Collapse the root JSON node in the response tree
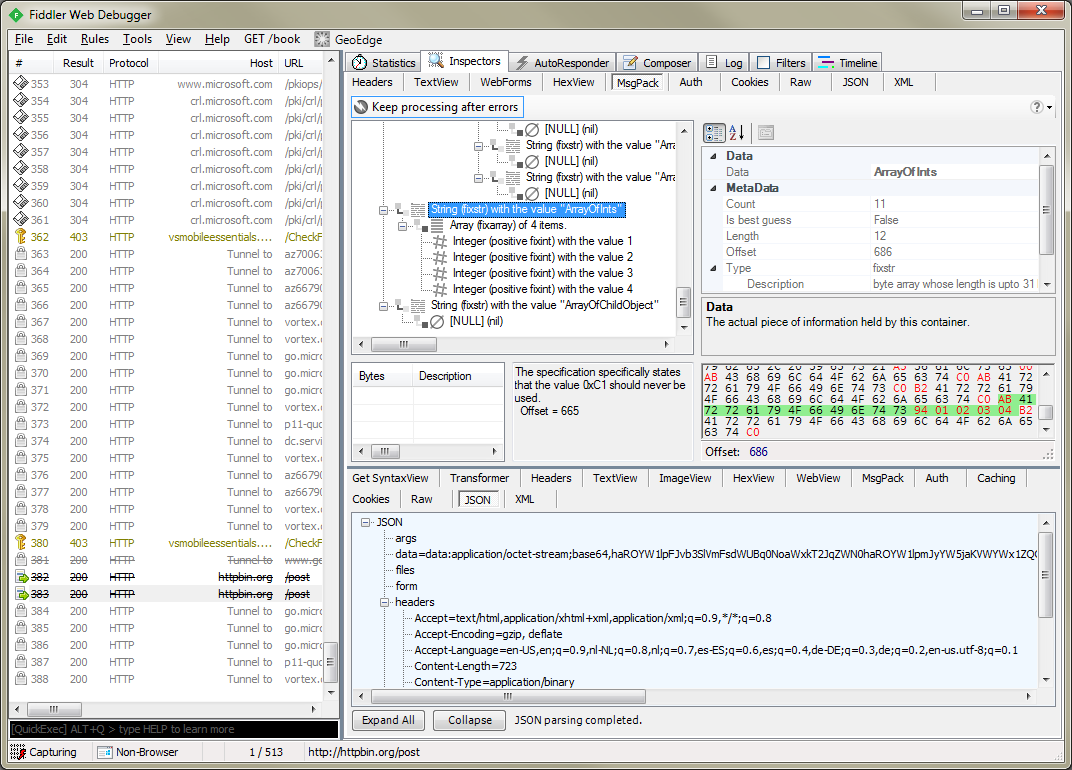This screenshot has width=1072, height=770. coord(366,522)
